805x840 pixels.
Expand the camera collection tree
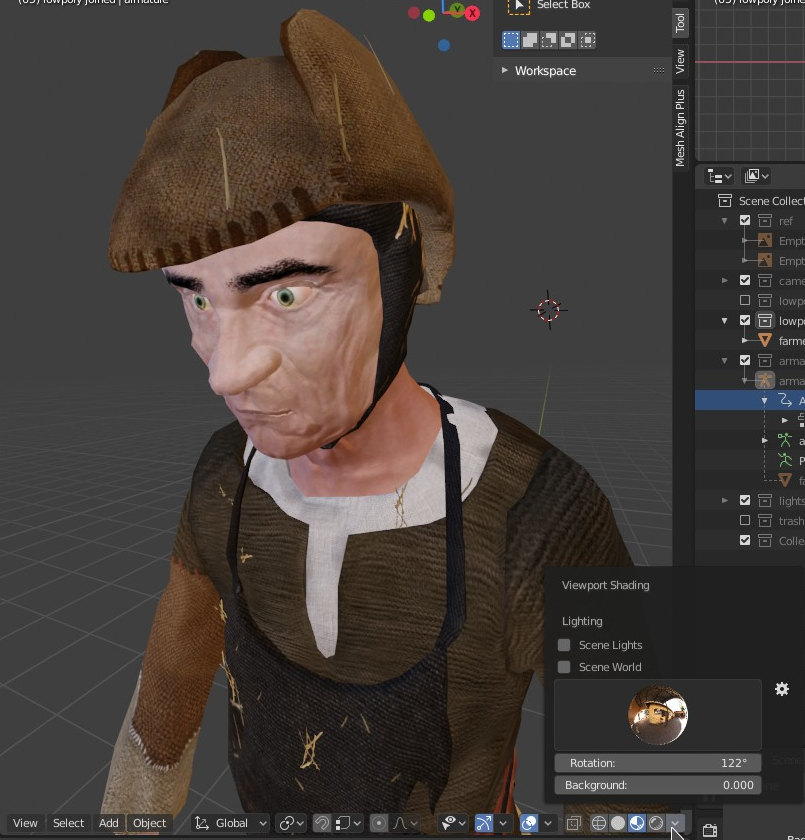[725, 280]
